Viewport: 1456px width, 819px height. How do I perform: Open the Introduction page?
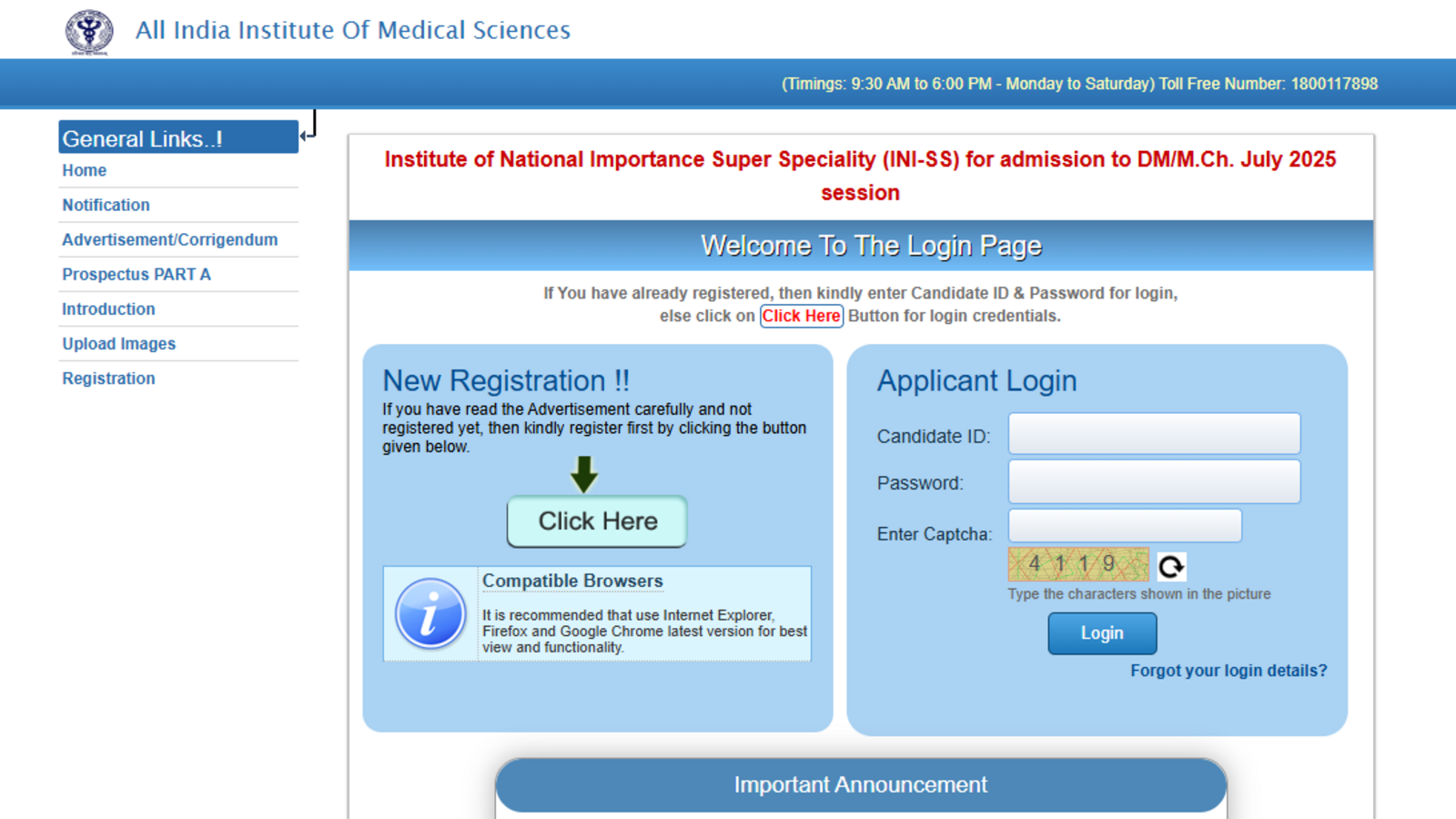(107, 308)
